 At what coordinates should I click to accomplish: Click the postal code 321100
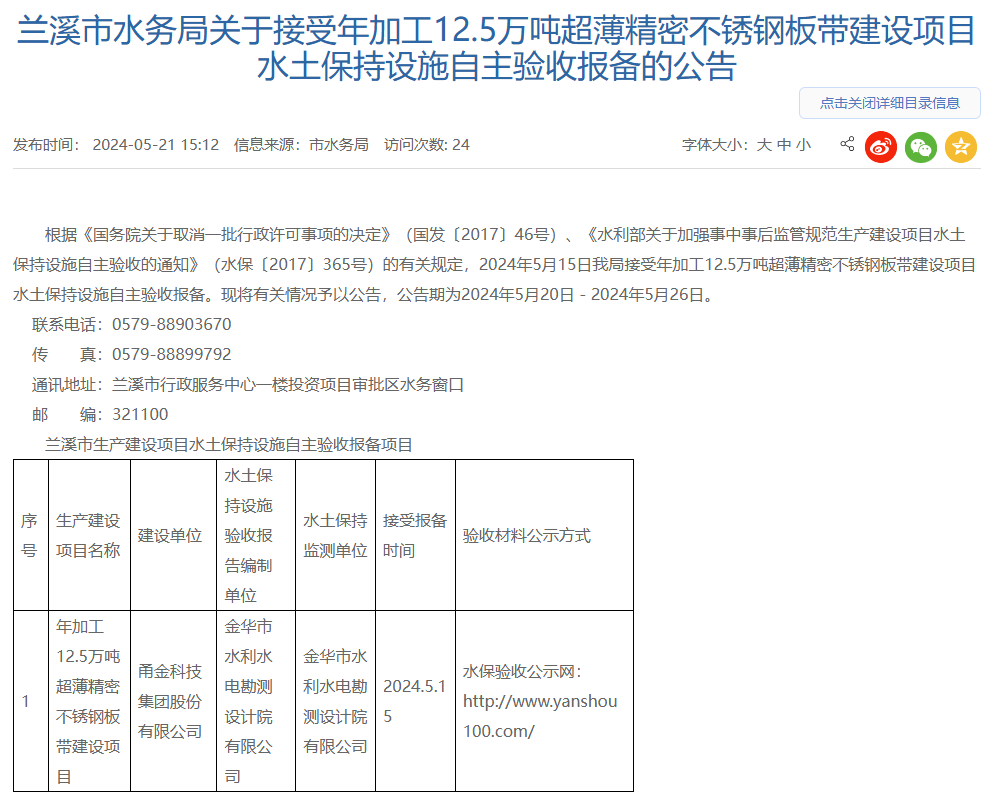tap(140, 415)
